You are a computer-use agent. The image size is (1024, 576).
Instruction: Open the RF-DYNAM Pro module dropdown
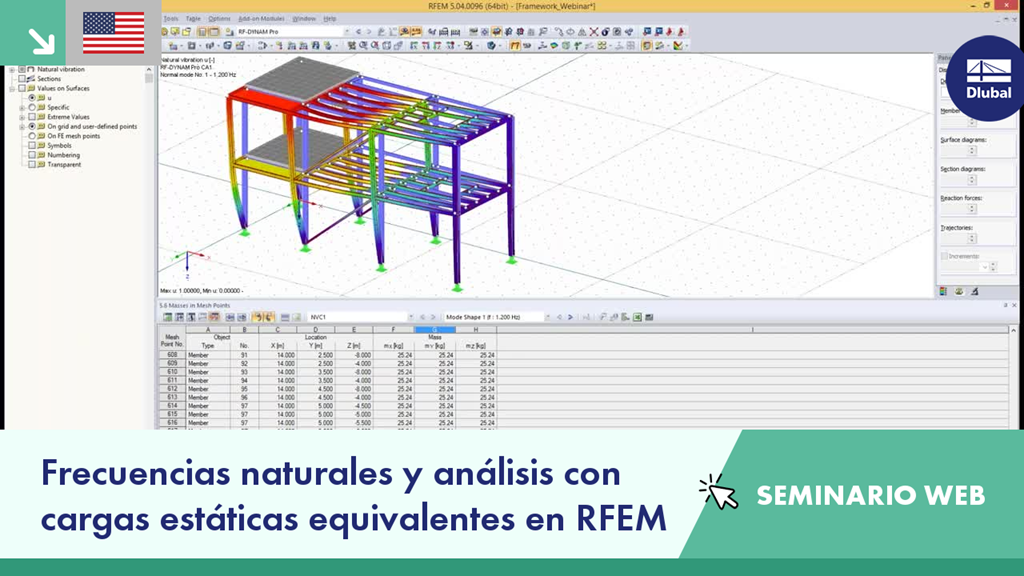(x=346, y=31)
